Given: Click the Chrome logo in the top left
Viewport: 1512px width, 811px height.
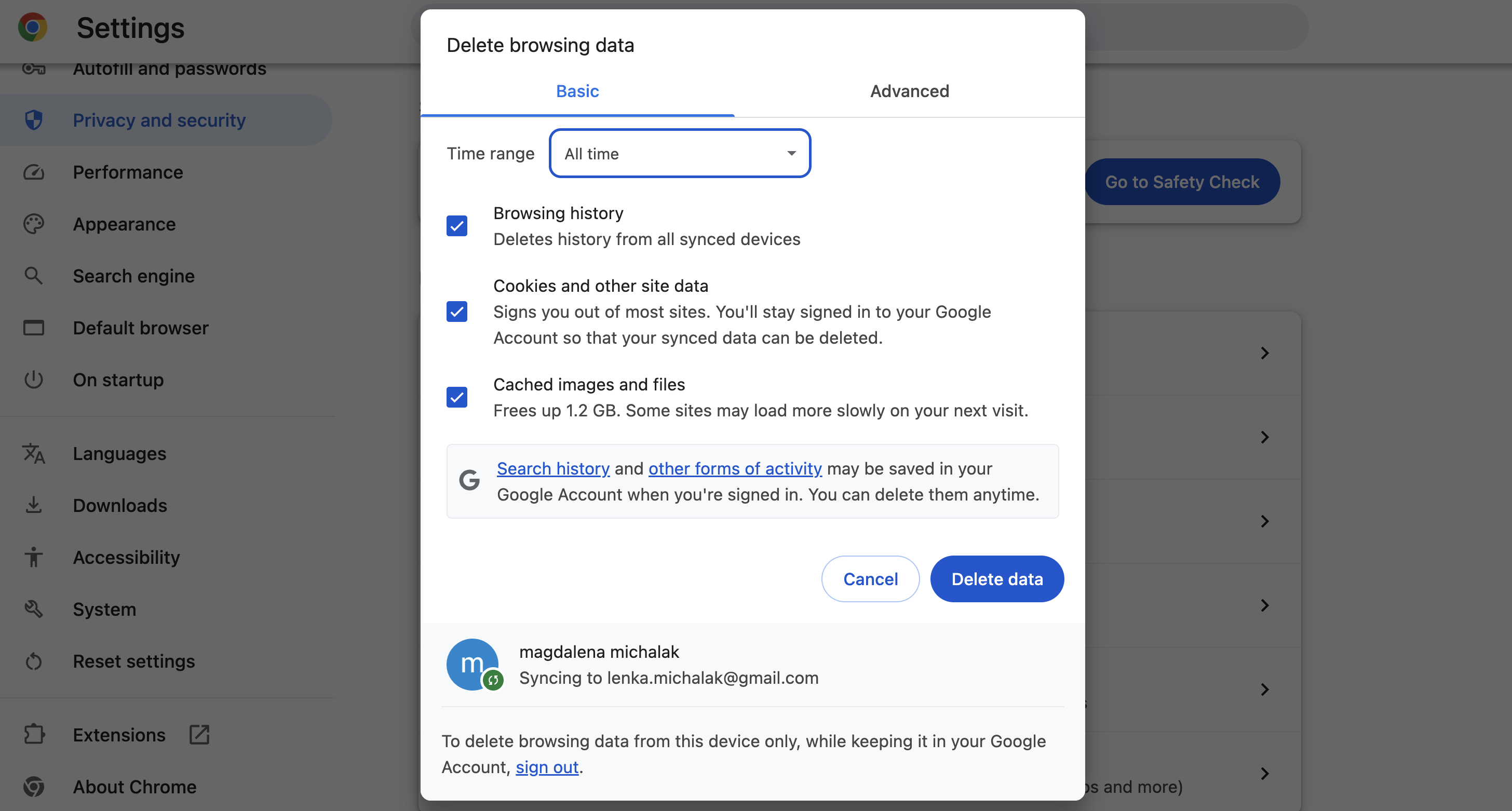Looking at the screenshot, I should pyautogui.click(x=33, y=27).
